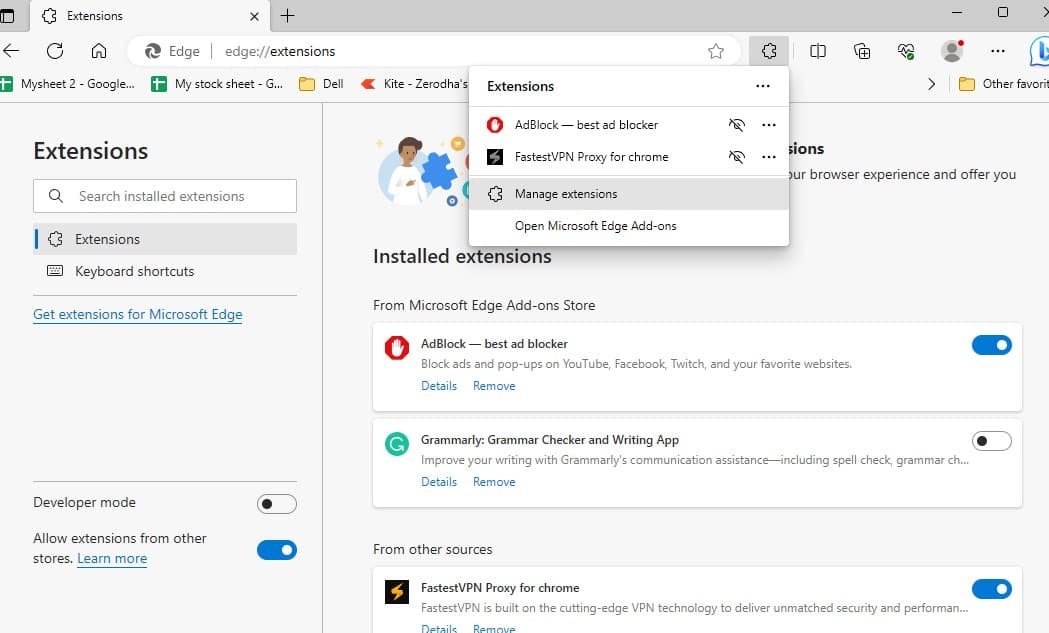
Task: Turn on Developer mode
Action: click(x=276, y=503)
